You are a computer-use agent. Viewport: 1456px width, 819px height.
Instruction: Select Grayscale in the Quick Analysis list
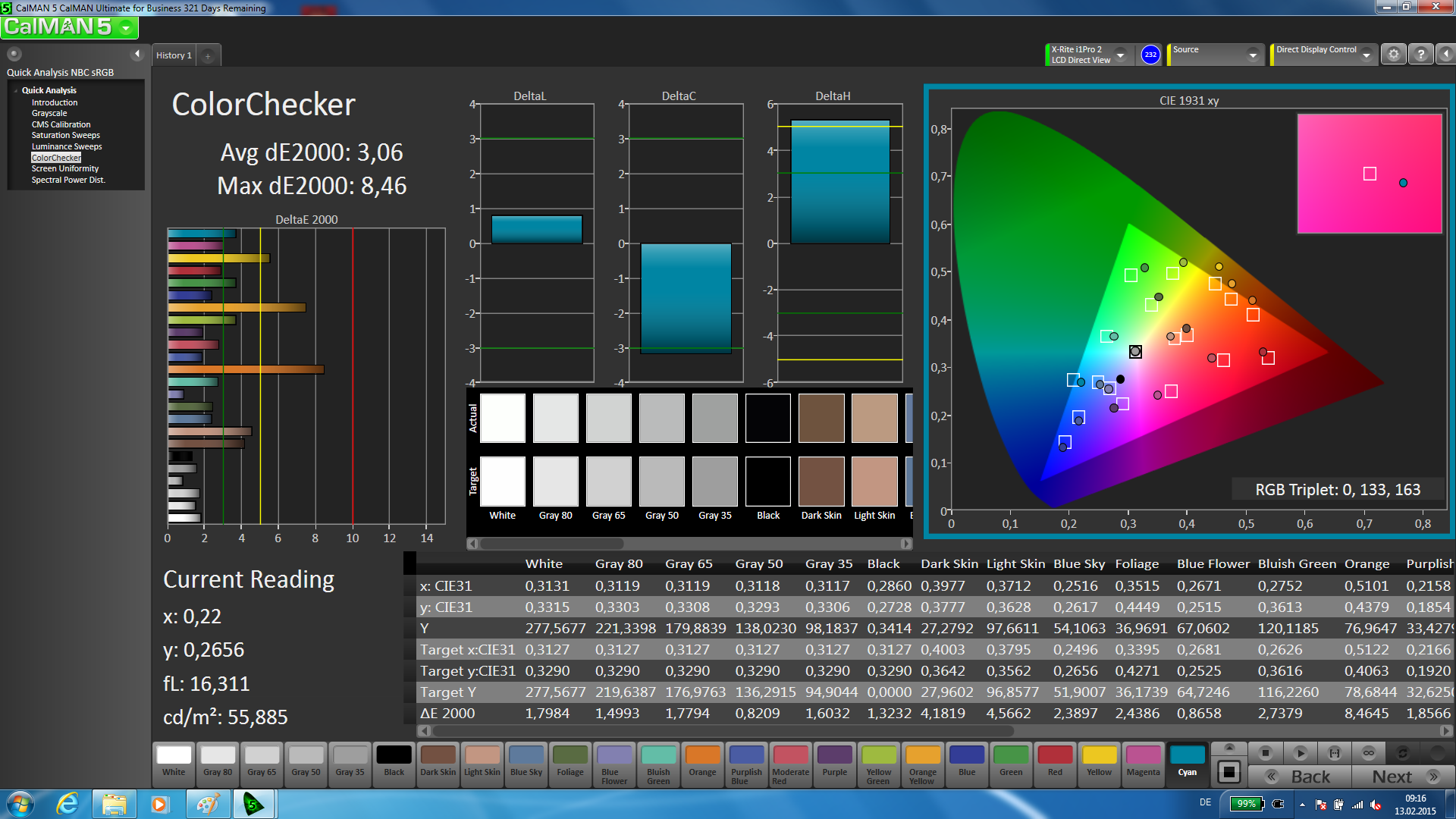(x=49, y=113)
